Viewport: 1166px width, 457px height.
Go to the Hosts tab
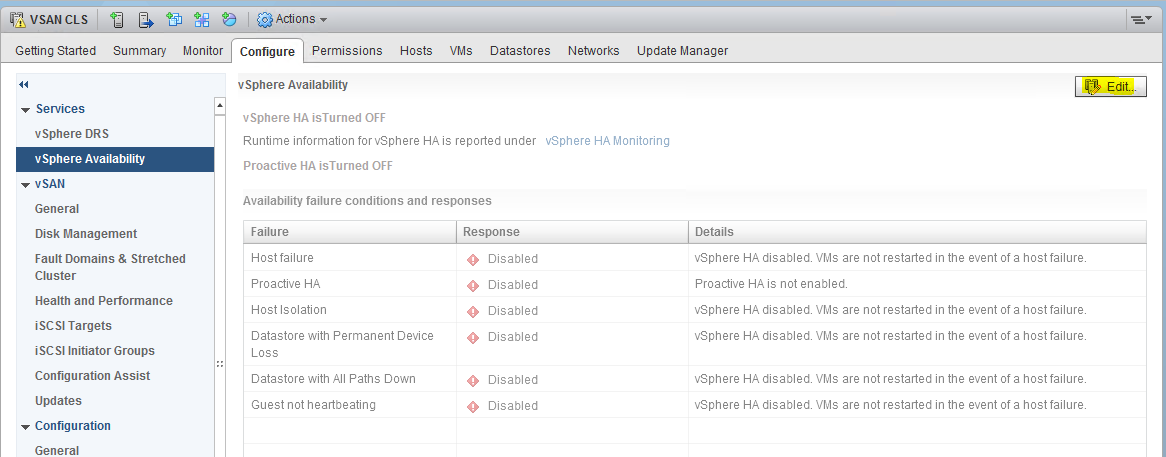pyautogui.click(x=416, y=51)
